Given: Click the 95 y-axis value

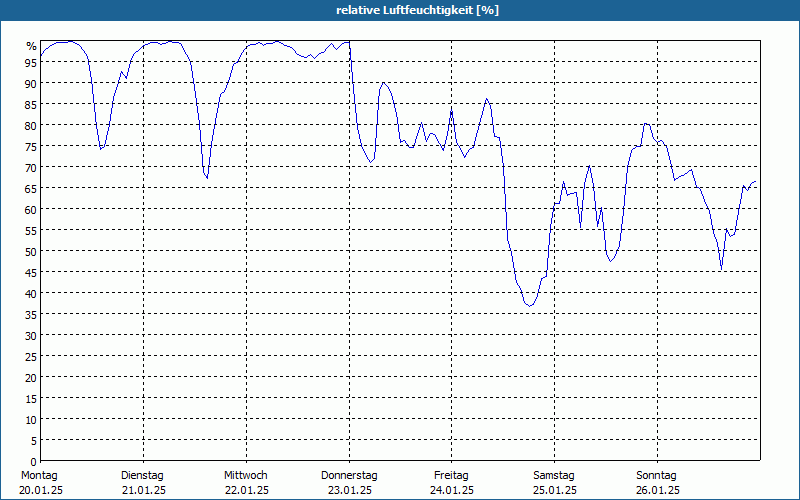Looking at the screenshot, I should click(32, 62).
